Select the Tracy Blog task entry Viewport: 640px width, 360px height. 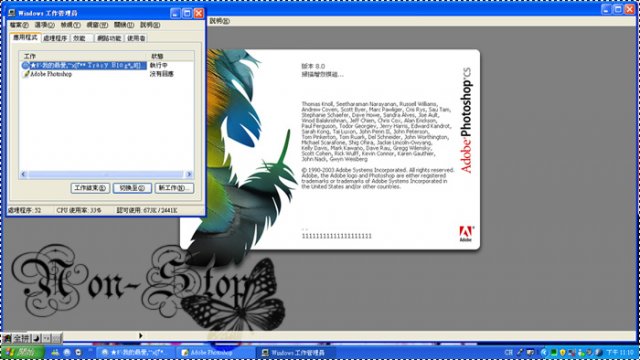tap(84, 65)
